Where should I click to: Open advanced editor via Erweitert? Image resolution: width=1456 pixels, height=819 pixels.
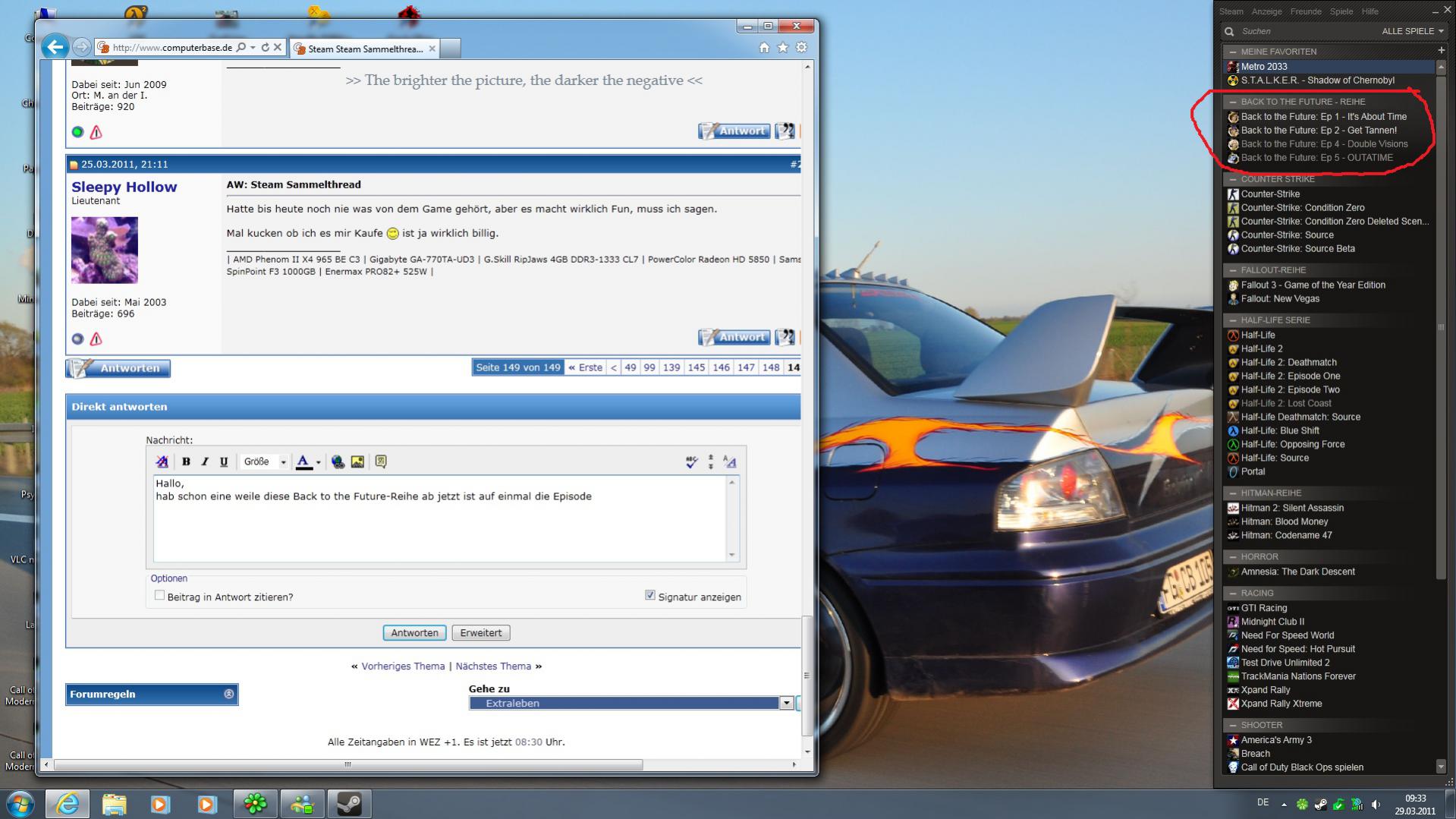coord(481,633)
